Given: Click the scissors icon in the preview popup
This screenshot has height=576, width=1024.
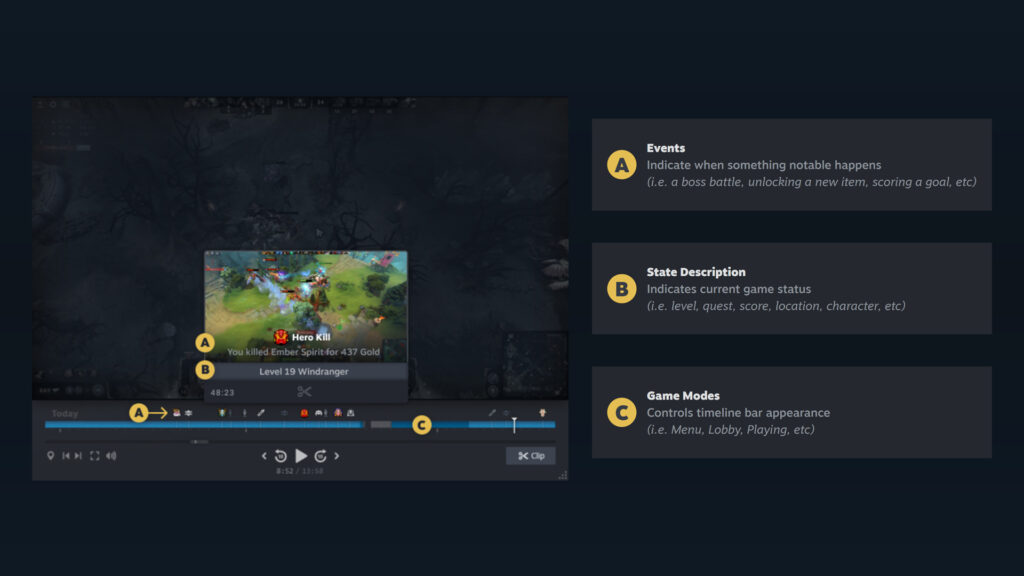Looking at the screenshot, I should click(304, 392).
